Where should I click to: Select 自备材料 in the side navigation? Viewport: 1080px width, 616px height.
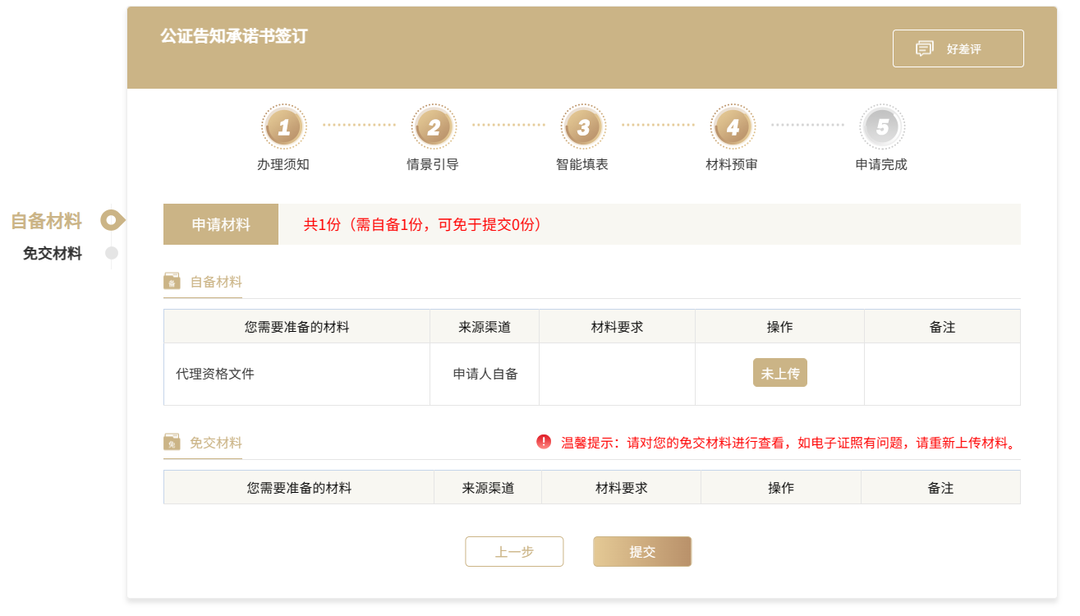coord(46,220)
